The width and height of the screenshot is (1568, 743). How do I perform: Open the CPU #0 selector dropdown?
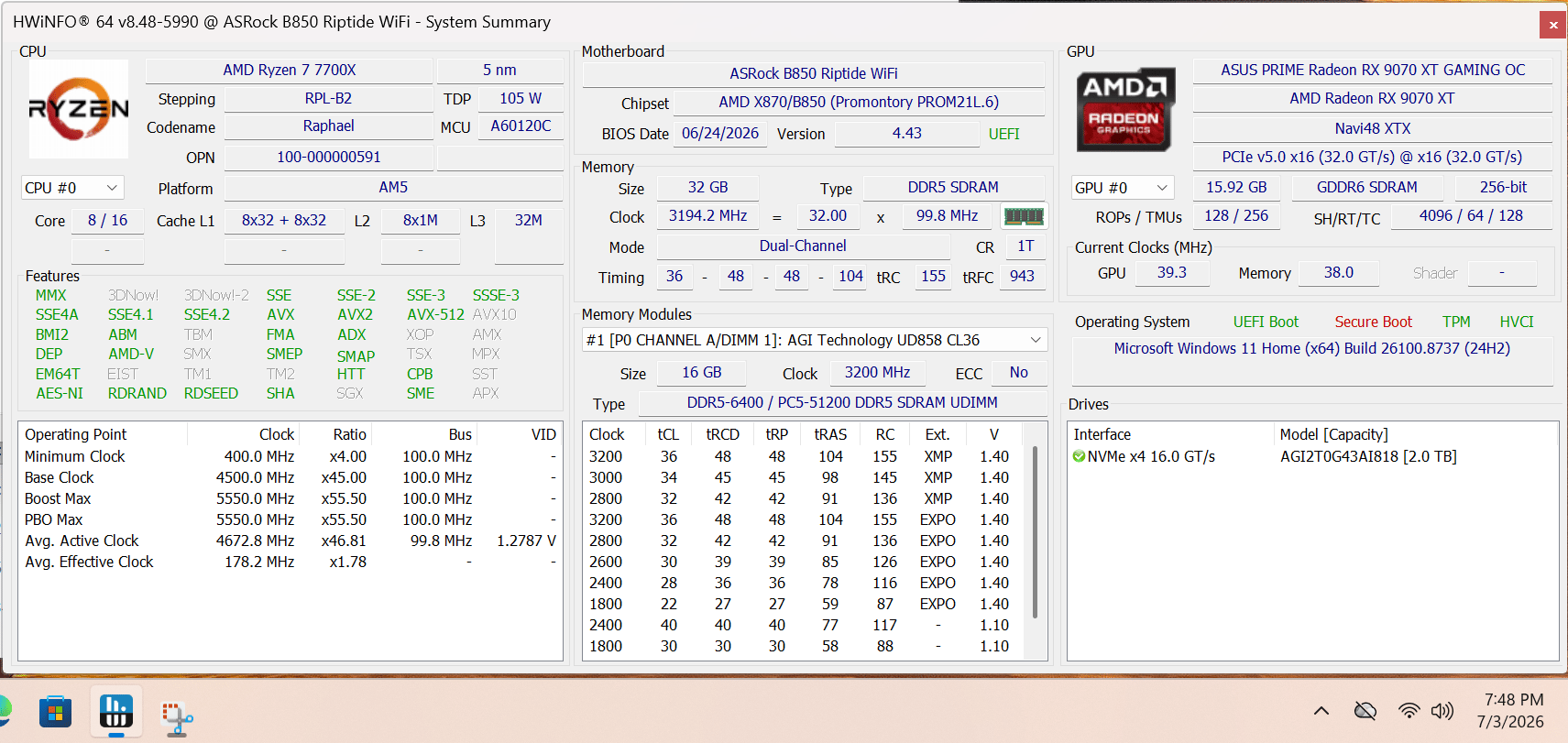coord(72,188)
